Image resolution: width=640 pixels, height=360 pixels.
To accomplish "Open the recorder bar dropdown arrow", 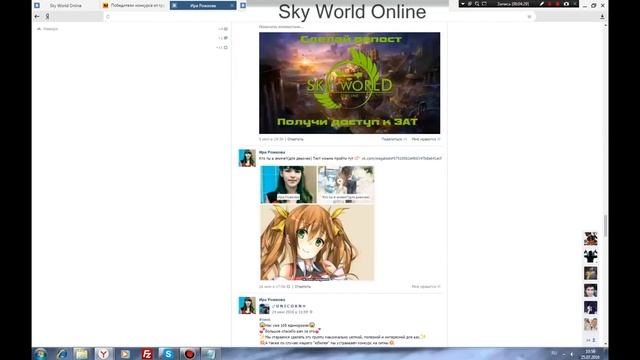I will pos(462,4).
